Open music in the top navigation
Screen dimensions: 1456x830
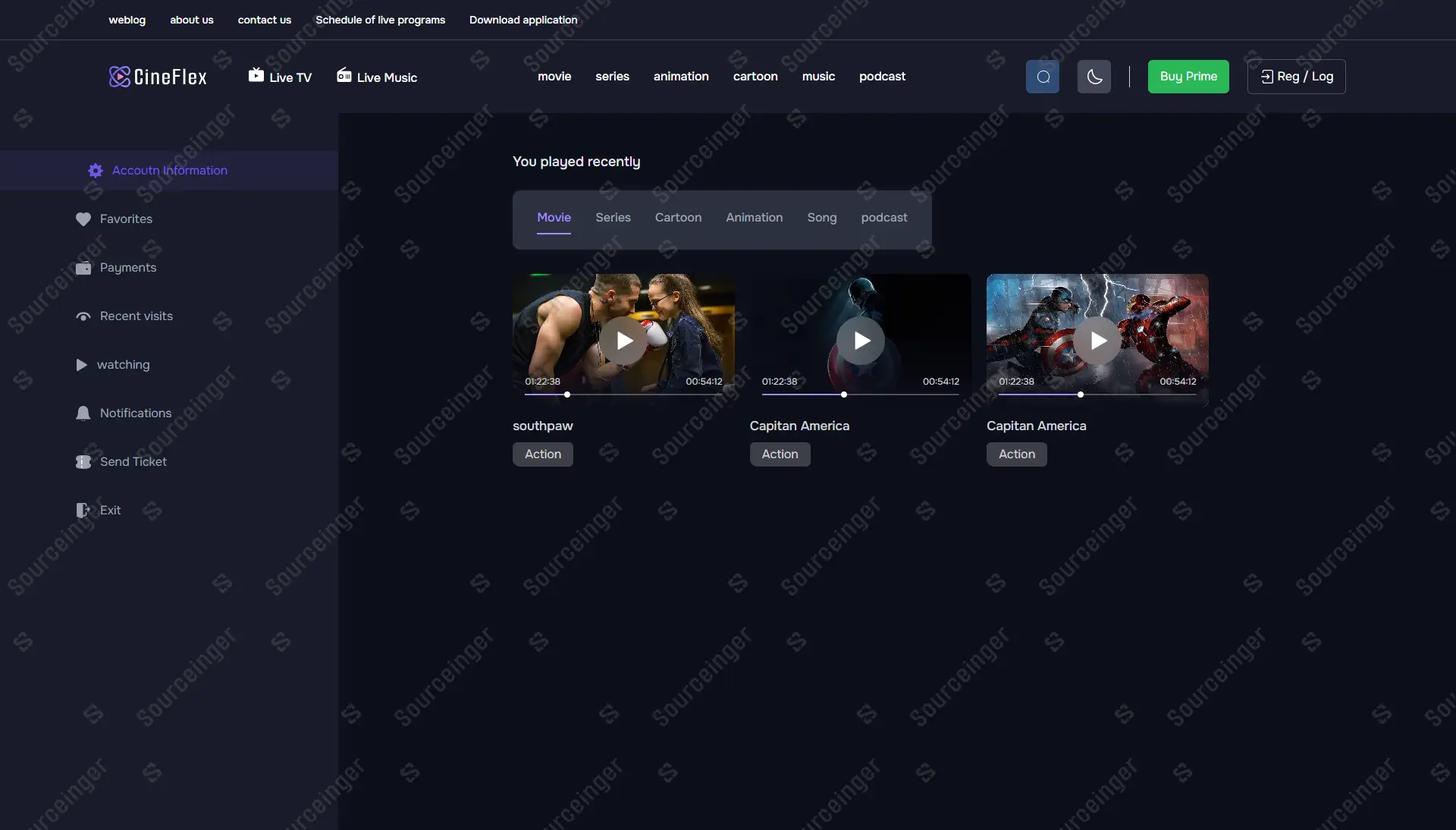818,77
